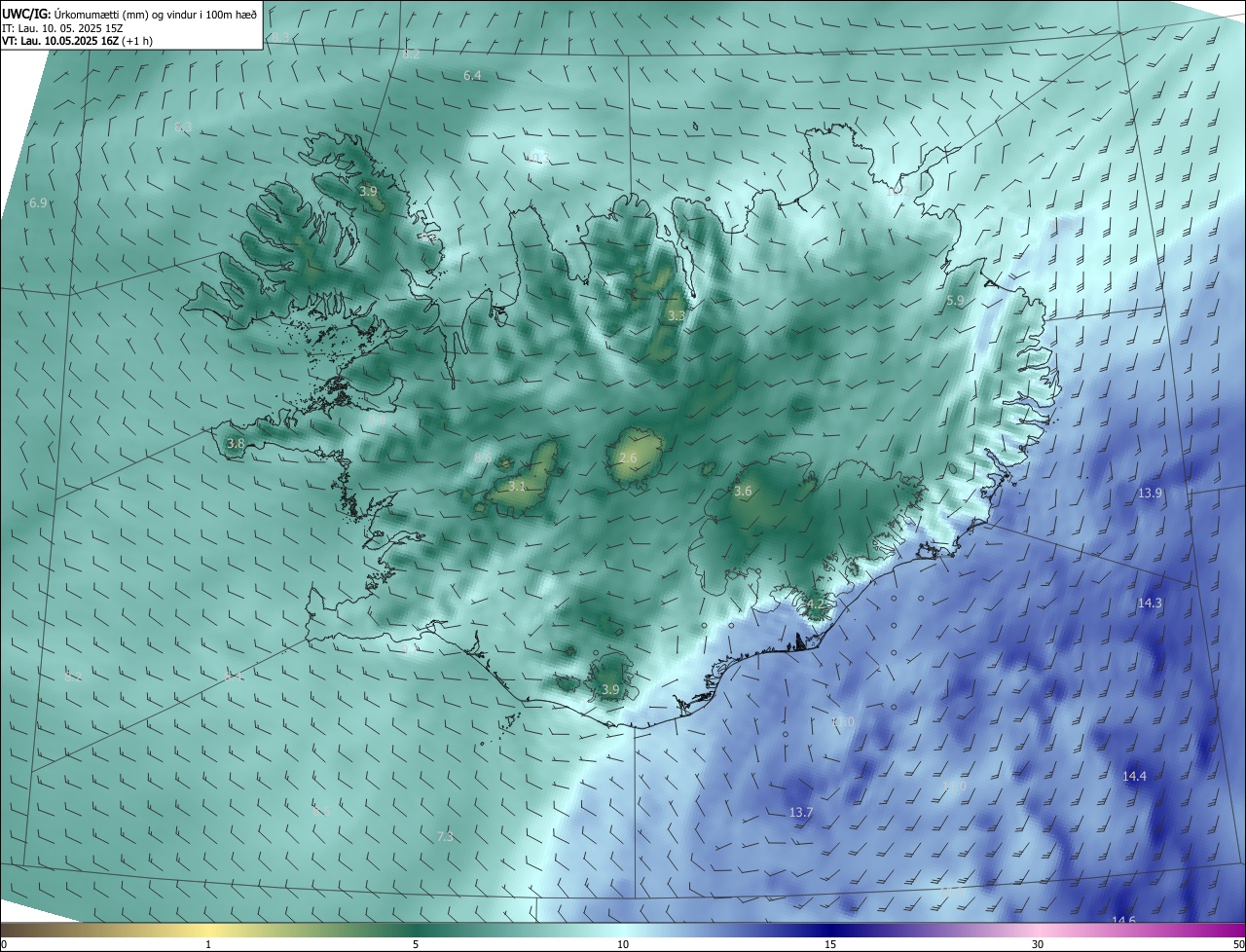Pick the pale yellow band of the color scale
1246x952 pixels.
point(209,931)
